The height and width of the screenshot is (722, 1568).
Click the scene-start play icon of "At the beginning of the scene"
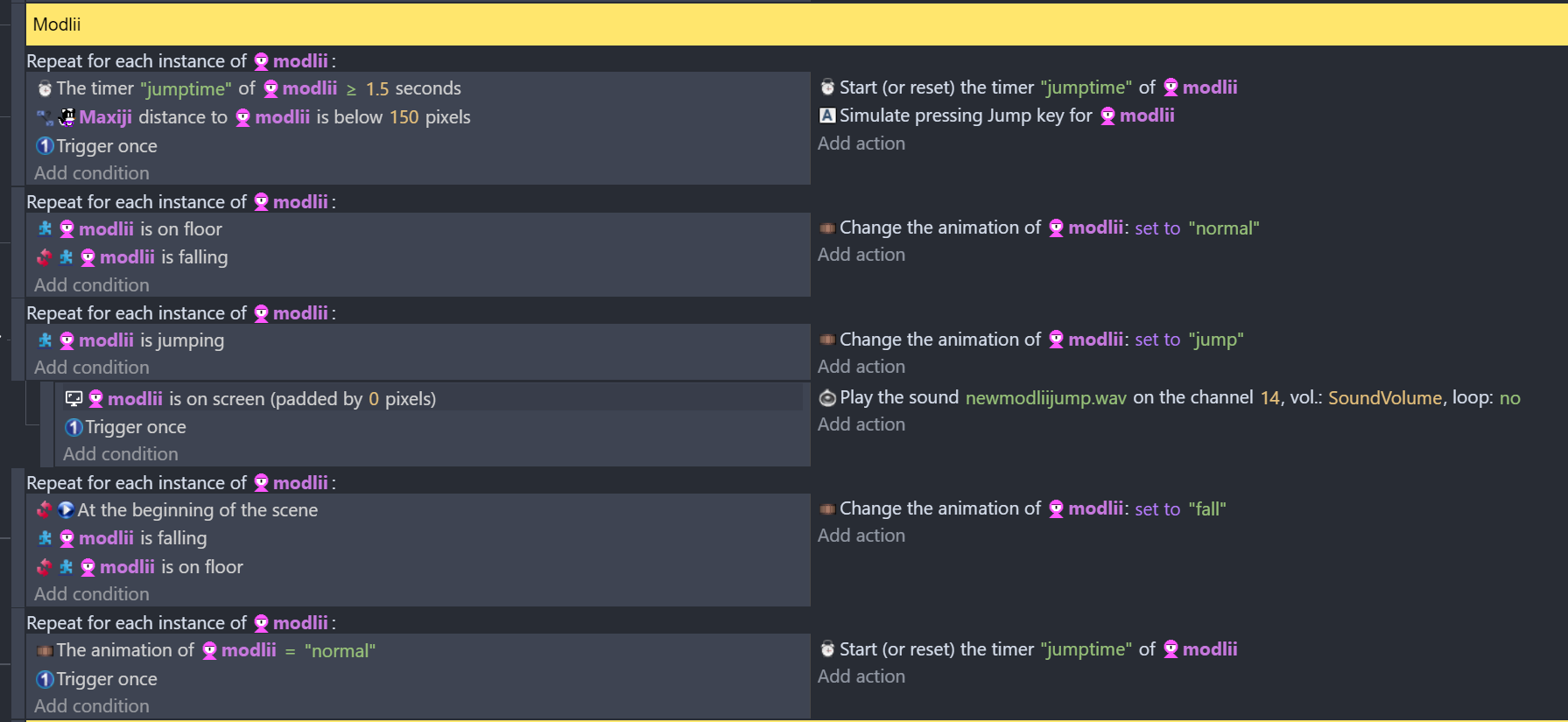pyautogui.click(x=66, y=510)
